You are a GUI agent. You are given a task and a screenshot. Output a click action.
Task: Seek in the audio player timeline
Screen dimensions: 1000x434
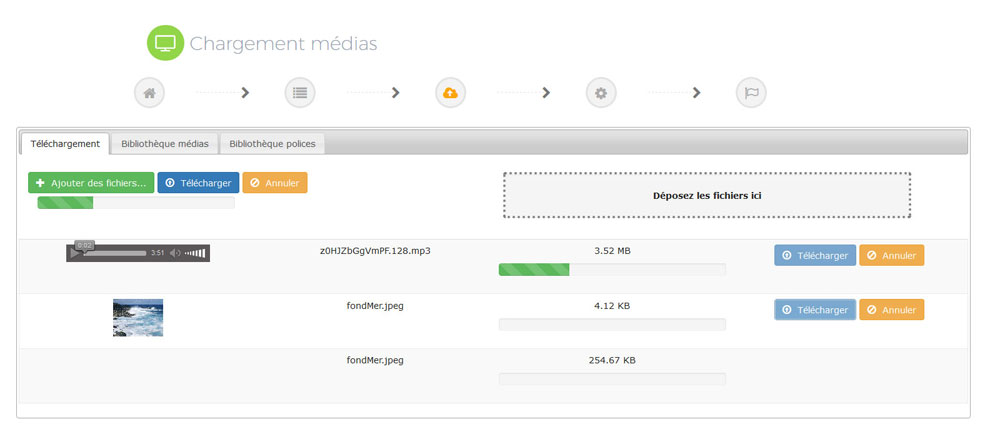click(115, 253)
